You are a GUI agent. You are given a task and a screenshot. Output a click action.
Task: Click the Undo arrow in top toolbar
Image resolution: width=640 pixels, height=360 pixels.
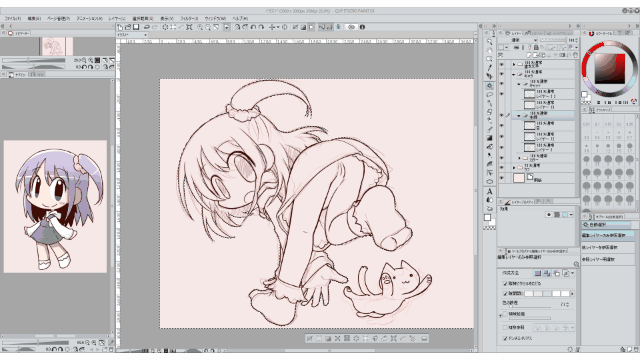[x=146, y=27]
